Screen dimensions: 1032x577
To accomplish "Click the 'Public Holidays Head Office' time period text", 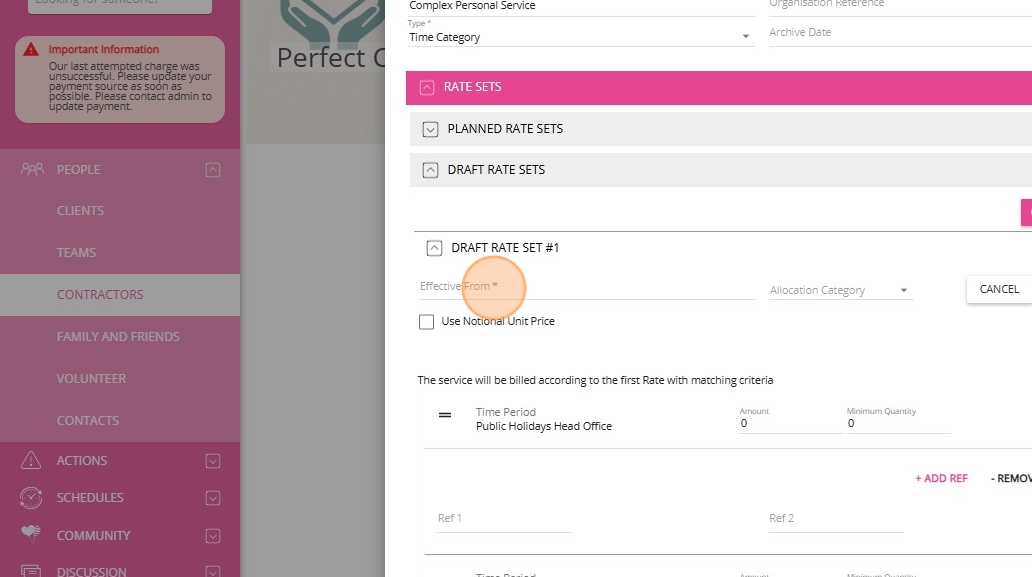I will tap(544, 426).
